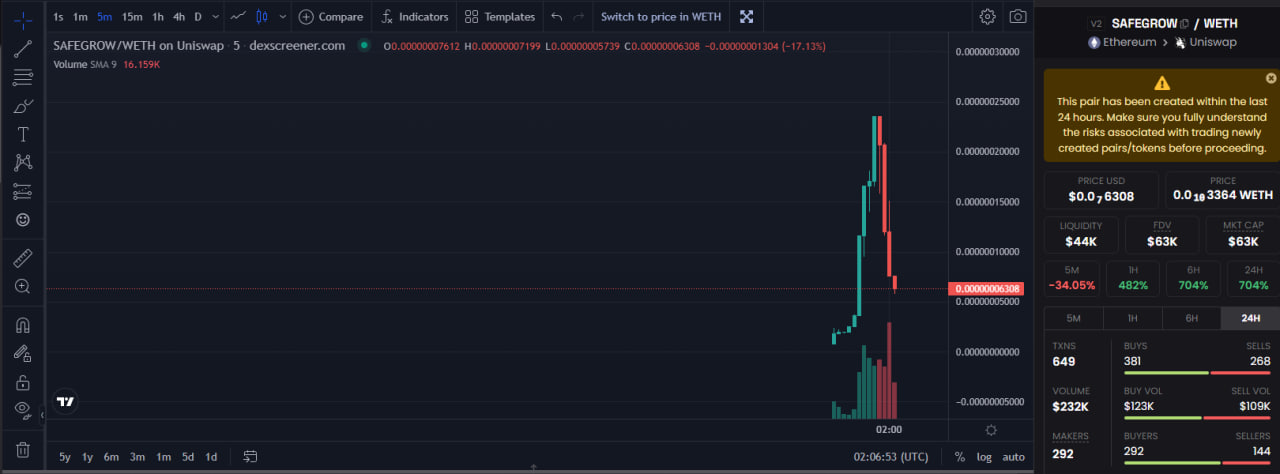Toggle stay in drawing mode
This screenshot has height=474, width=1280.
tap(23, 353)
